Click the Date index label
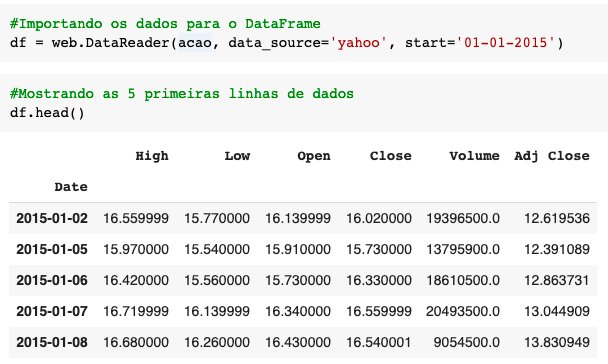 [71, 187]
